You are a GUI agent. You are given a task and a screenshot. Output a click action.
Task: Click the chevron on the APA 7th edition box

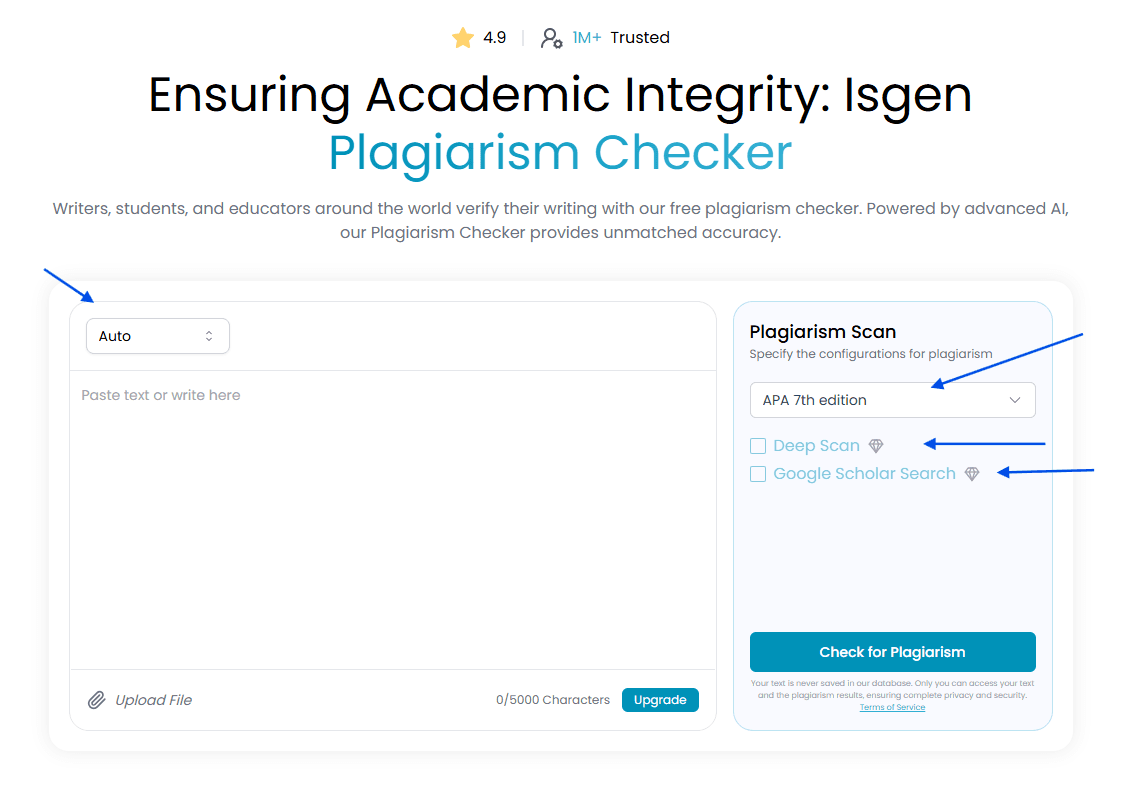point(1014,400)
